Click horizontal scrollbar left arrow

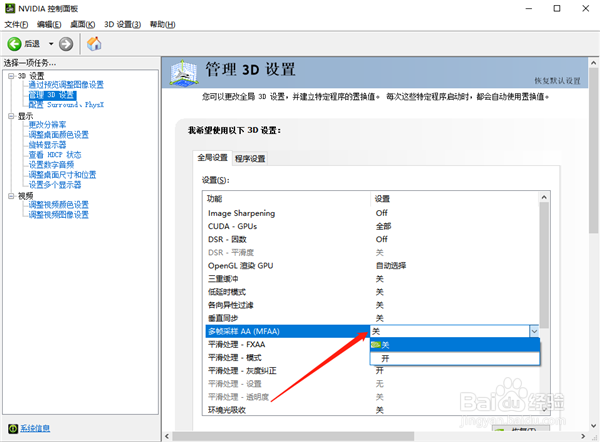tap(167, 436)
